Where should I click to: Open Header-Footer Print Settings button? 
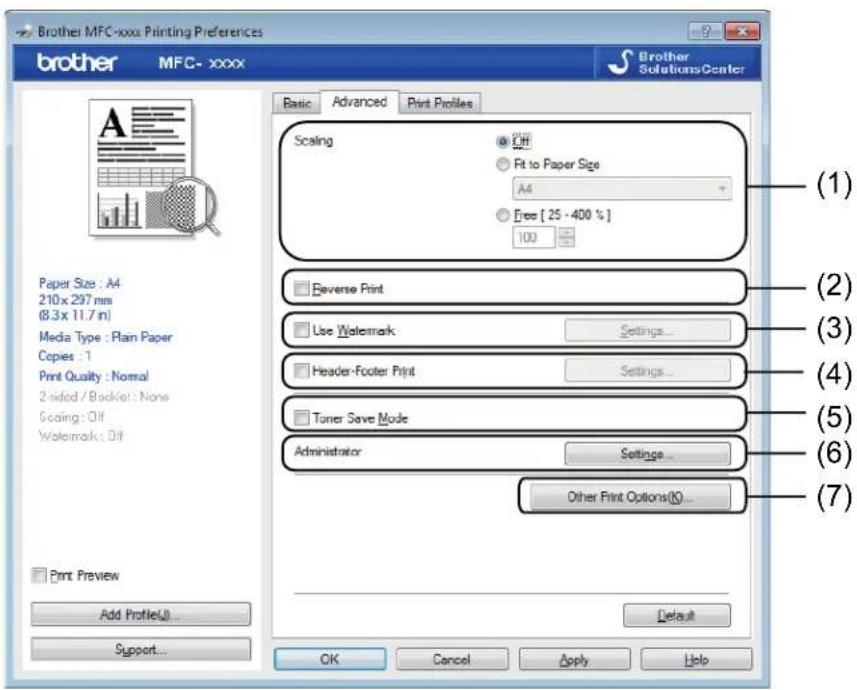(647, 371)
